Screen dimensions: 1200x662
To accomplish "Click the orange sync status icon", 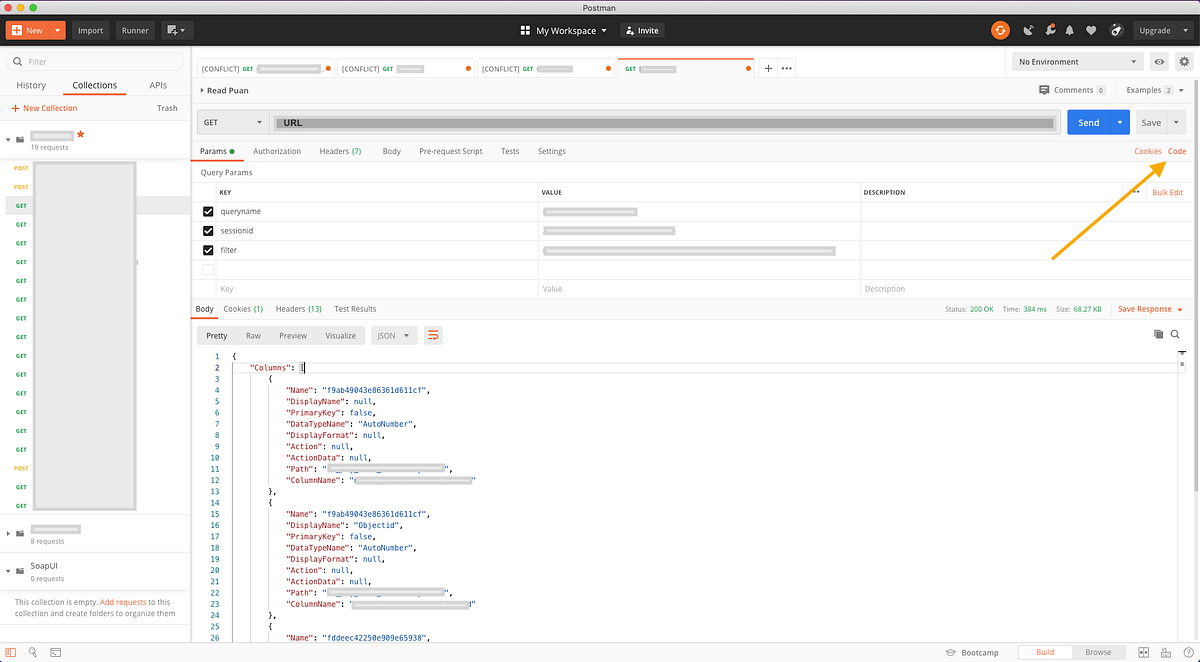I will [x=1000, y=30].
